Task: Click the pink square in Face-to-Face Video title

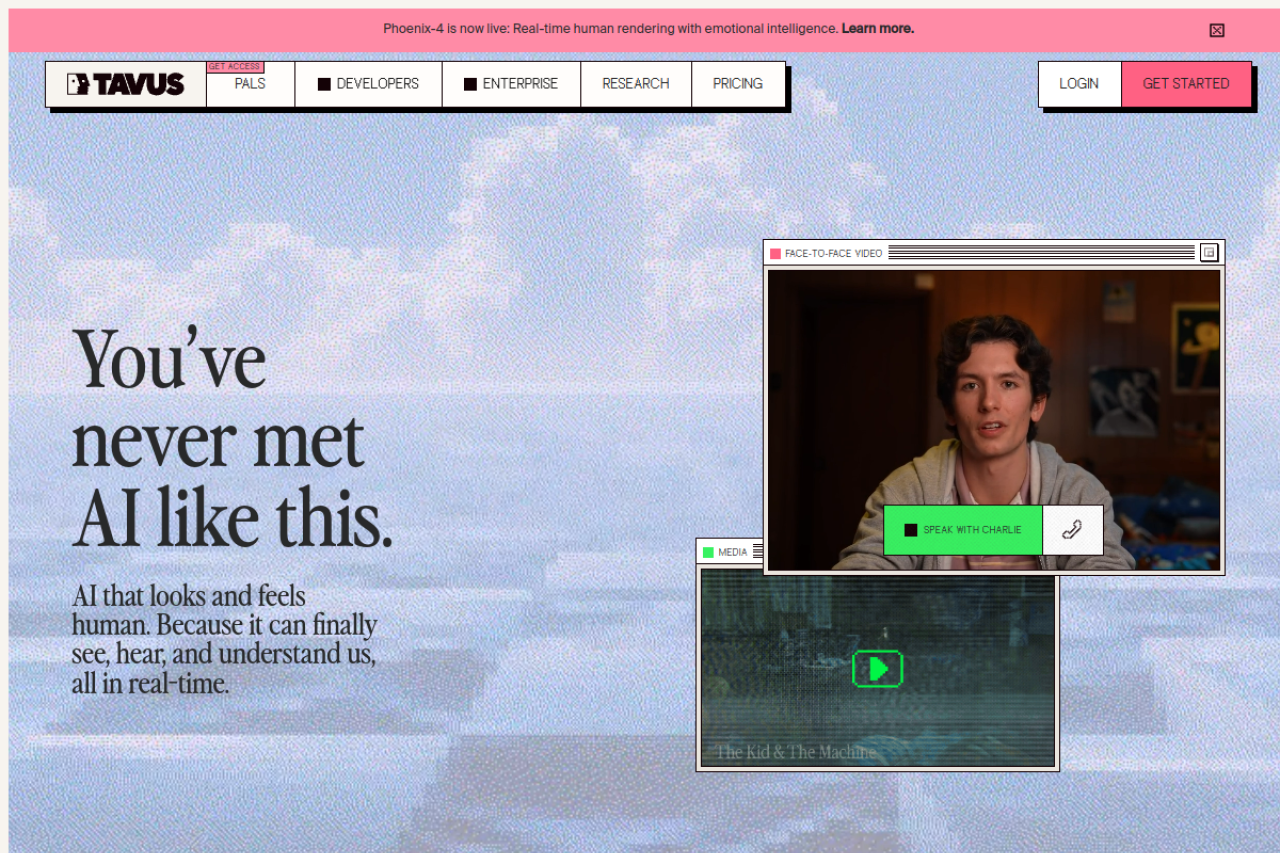Action: pyautogui.click(x=775, y=254)
